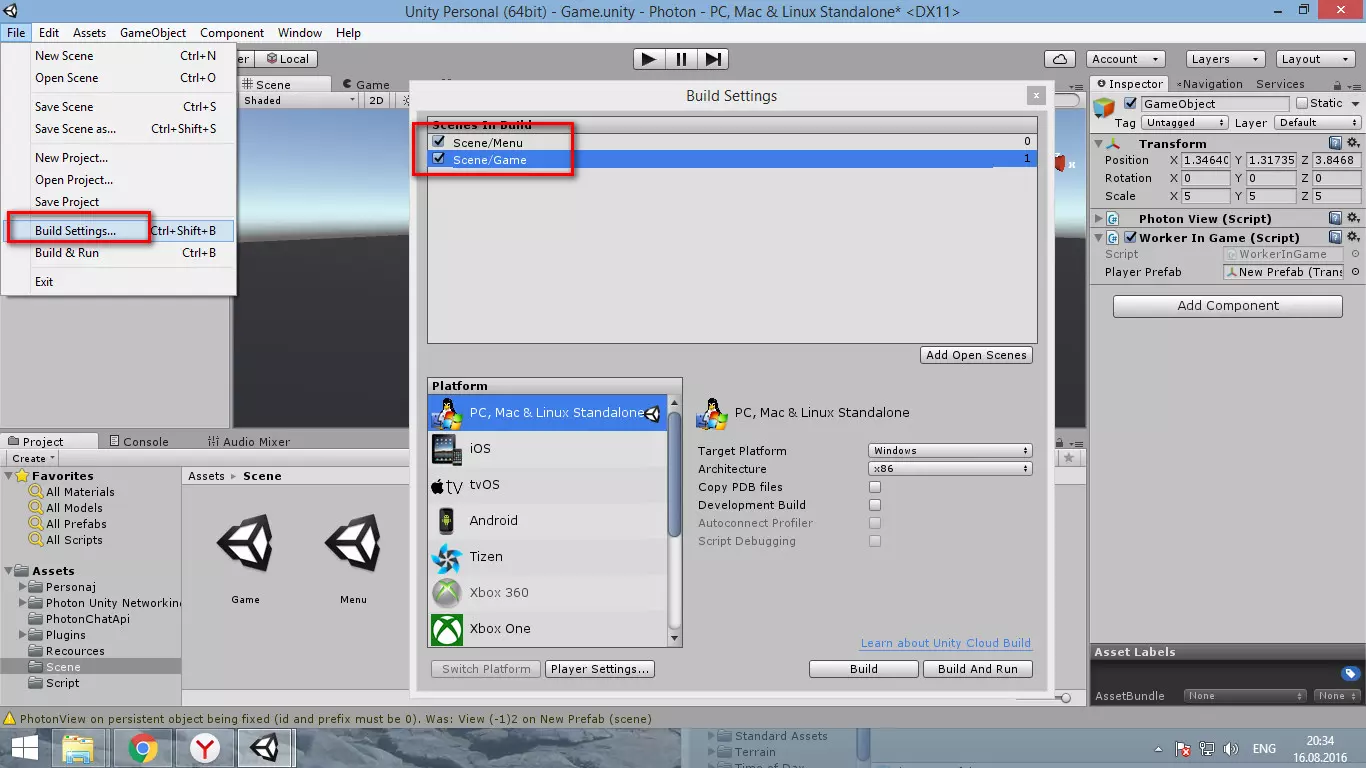
Task: Click the Step Frame button
Action: 713,59
